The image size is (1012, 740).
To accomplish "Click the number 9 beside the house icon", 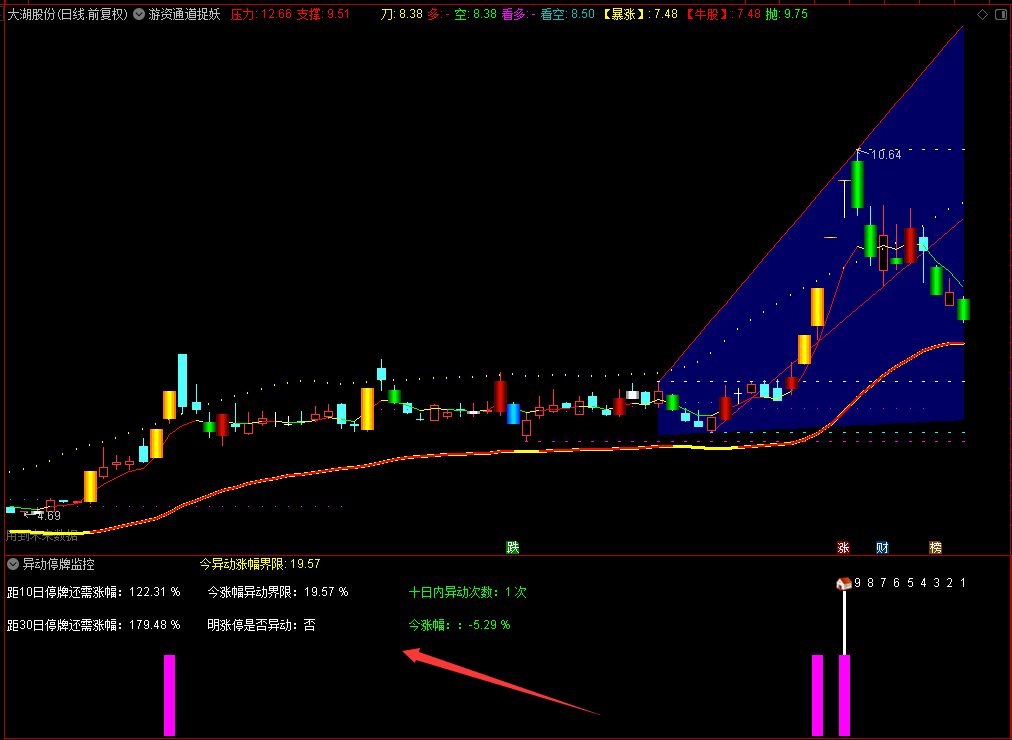I will tap(857, 583).
